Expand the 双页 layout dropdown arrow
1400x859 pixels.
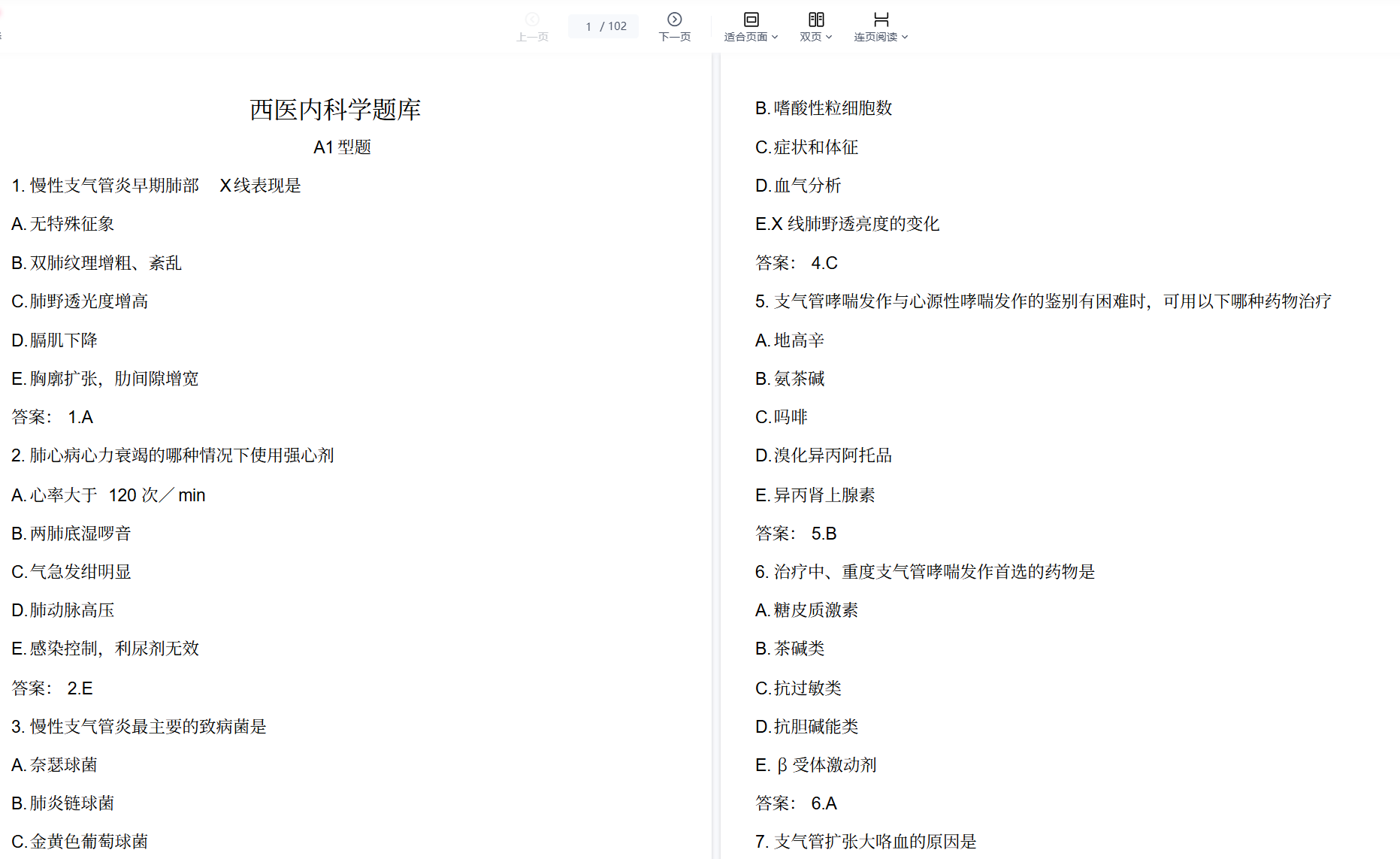click(829, 37)
